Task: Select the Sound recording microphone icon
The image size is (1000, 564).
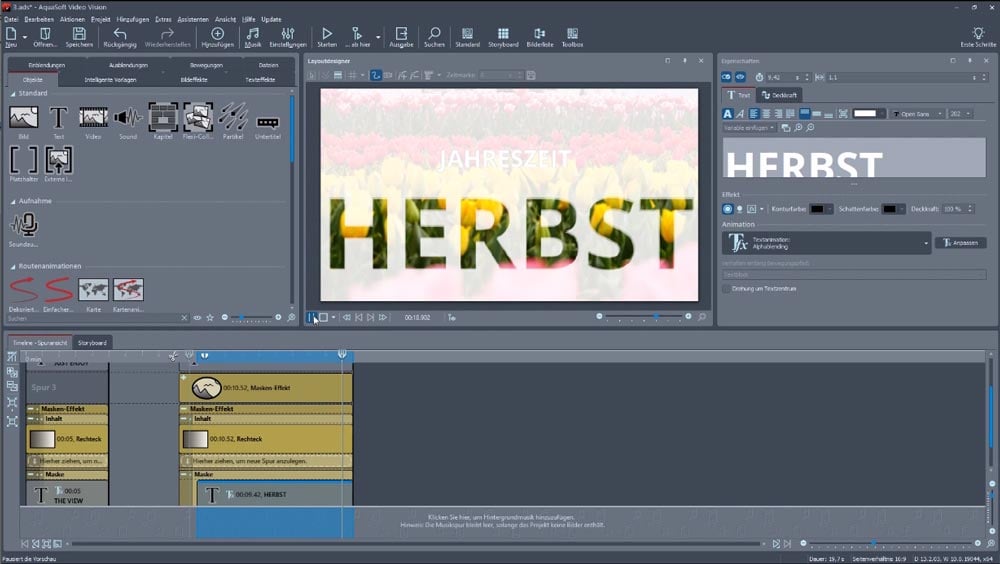Action: coord(24,225)
